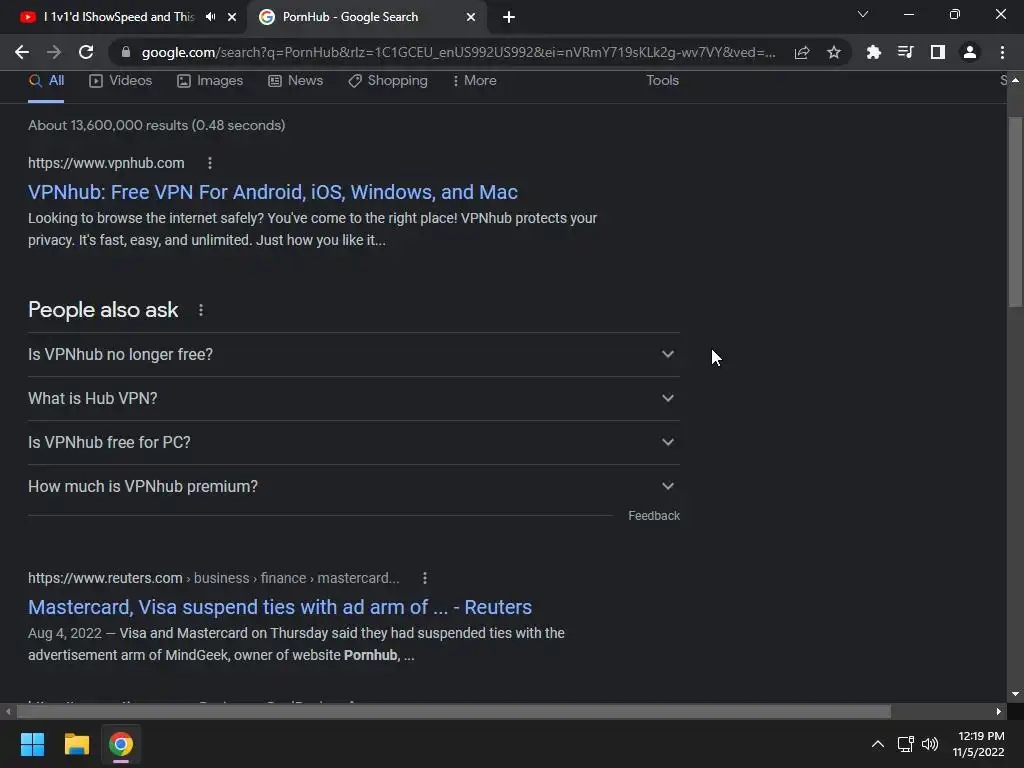Open the More search filters menu
1024x768 pixels.
[x=475, y=81]
